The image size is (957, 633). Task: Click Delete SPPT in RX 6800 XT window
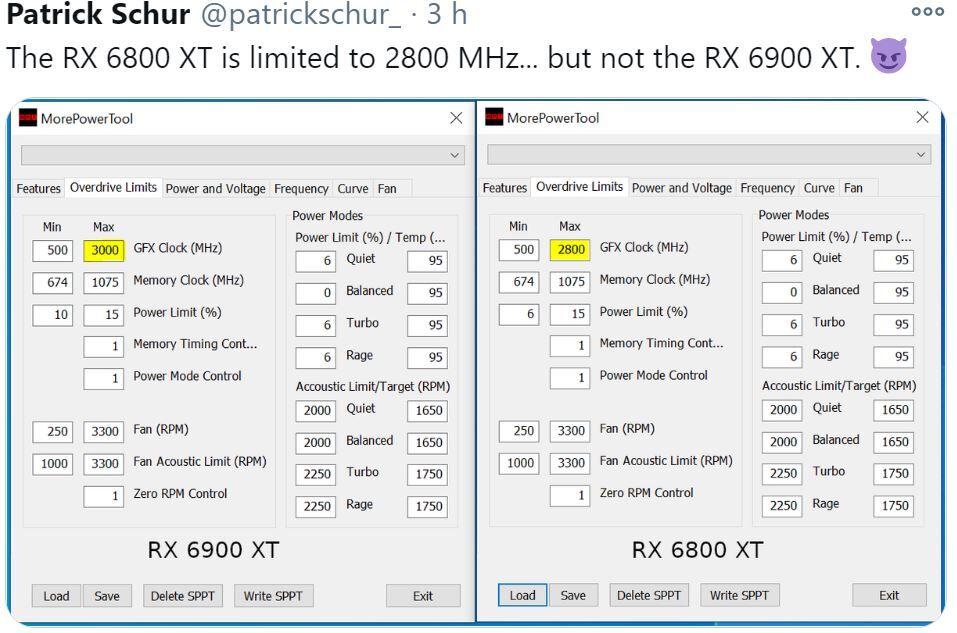tap(649, 595)
